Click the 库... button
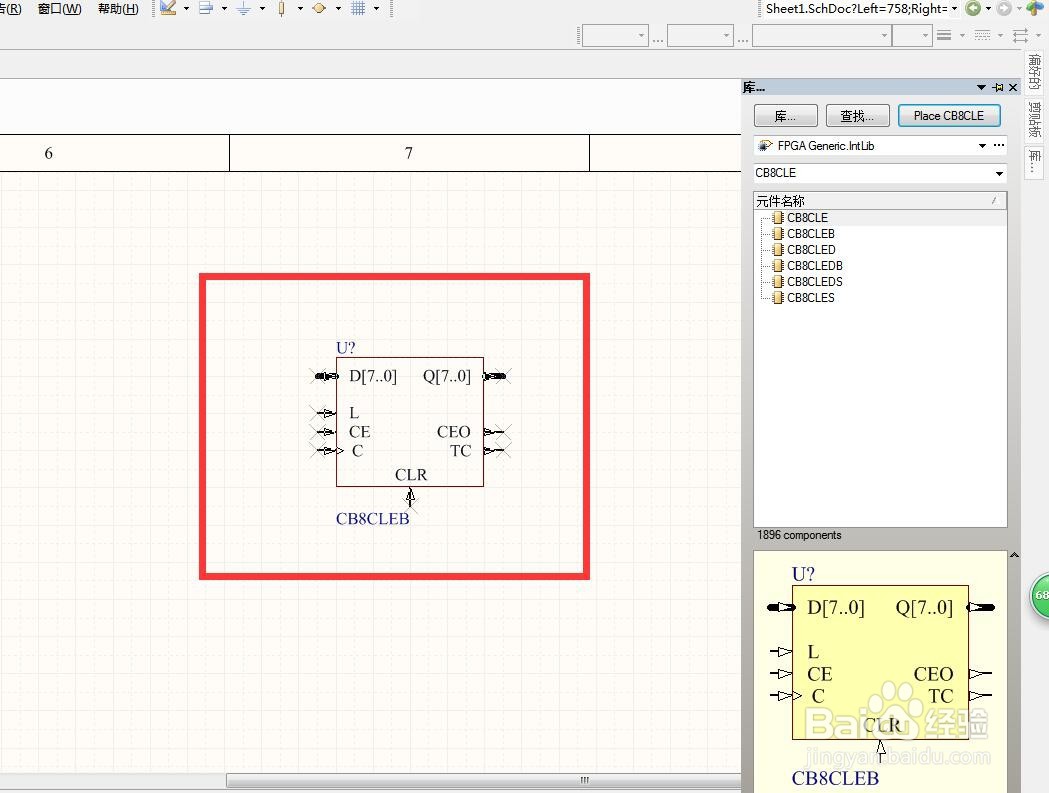 [x=785, y=116]
